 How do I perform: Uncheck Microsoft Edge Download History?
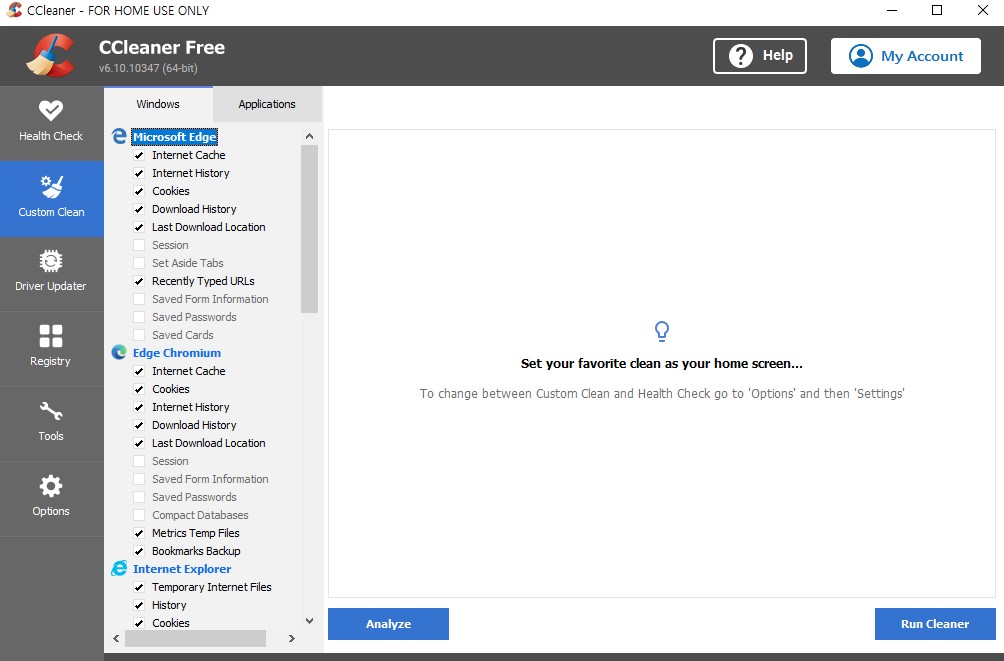(x=139, y=209)
